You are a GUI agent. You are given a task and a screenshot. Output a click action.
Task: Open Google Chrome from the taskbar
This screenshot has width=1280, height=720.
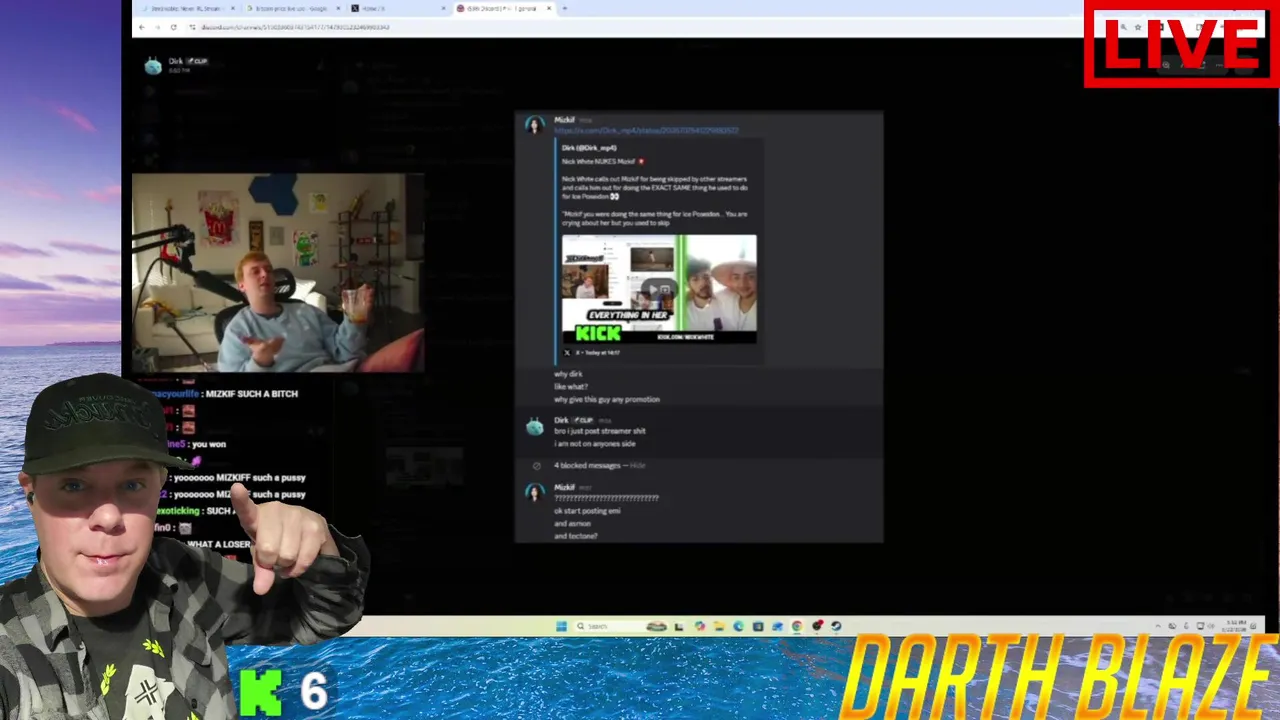click(x=797, y=626)
